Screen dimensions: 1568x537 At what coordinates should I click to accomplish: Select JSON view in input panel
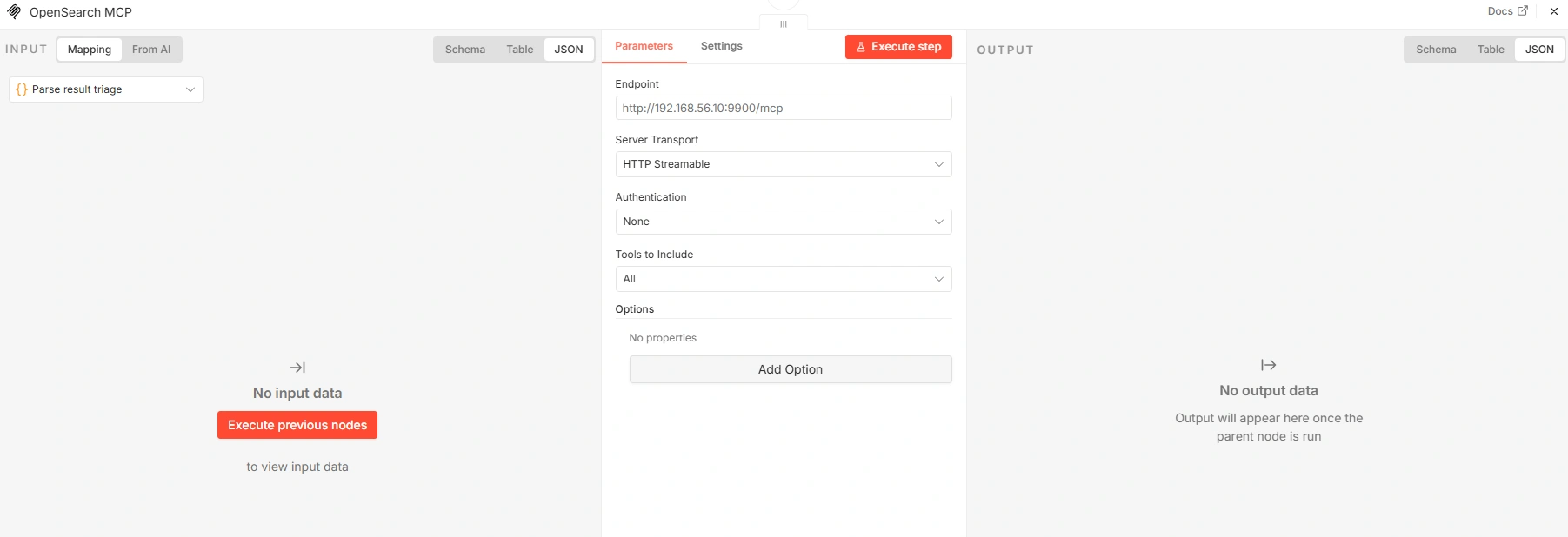coord(569,50)
